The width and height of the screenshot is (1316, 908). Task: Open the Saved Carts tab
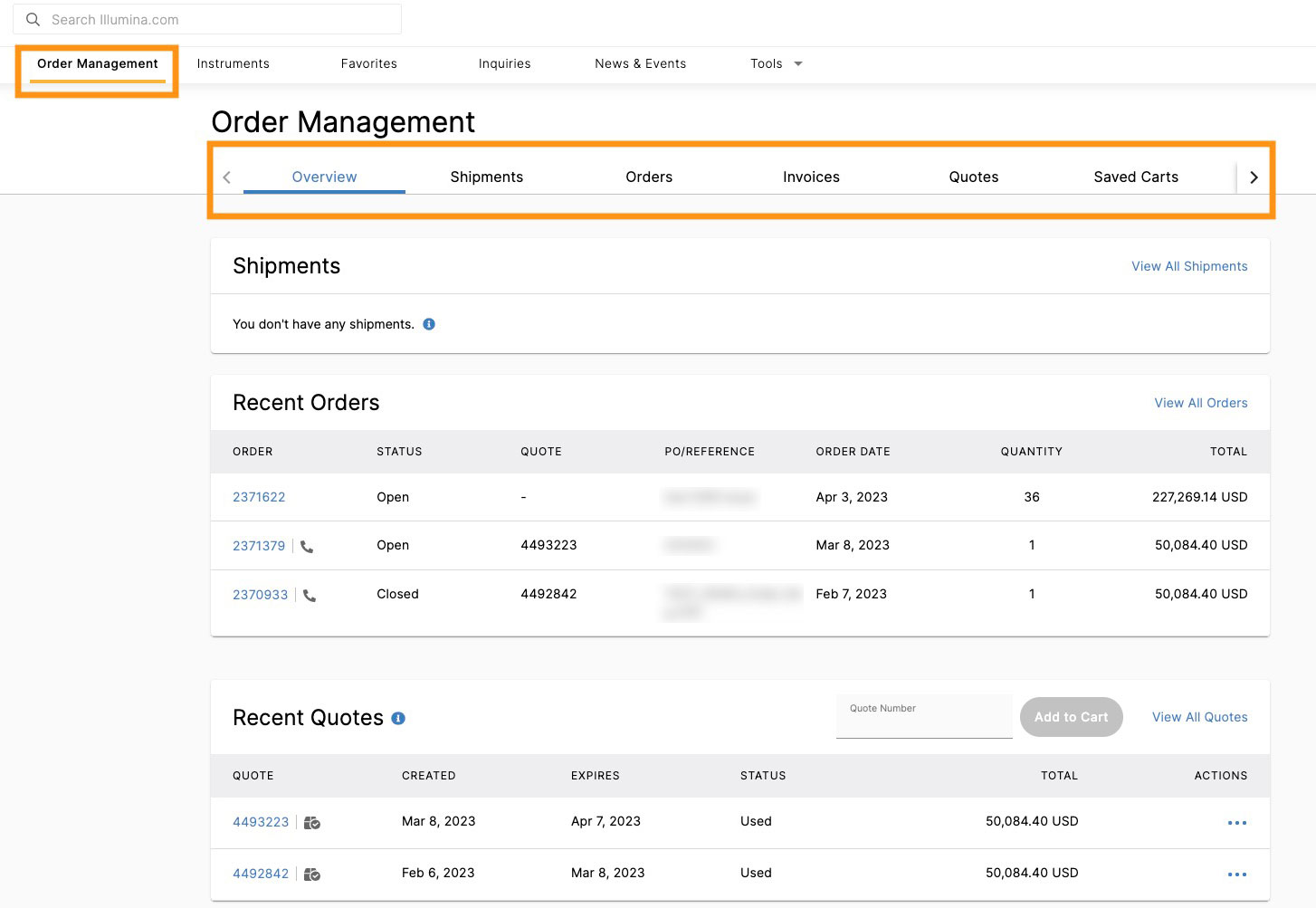1135,177
